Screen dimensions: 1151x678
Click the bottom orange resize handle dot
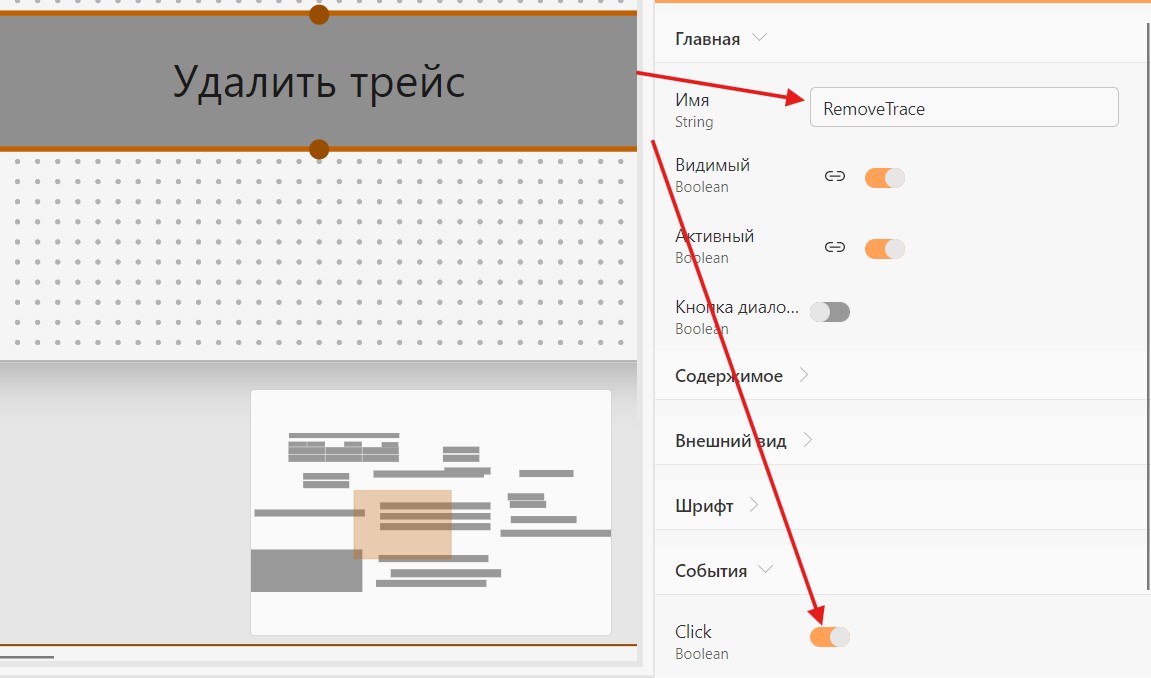coord(319,150)
